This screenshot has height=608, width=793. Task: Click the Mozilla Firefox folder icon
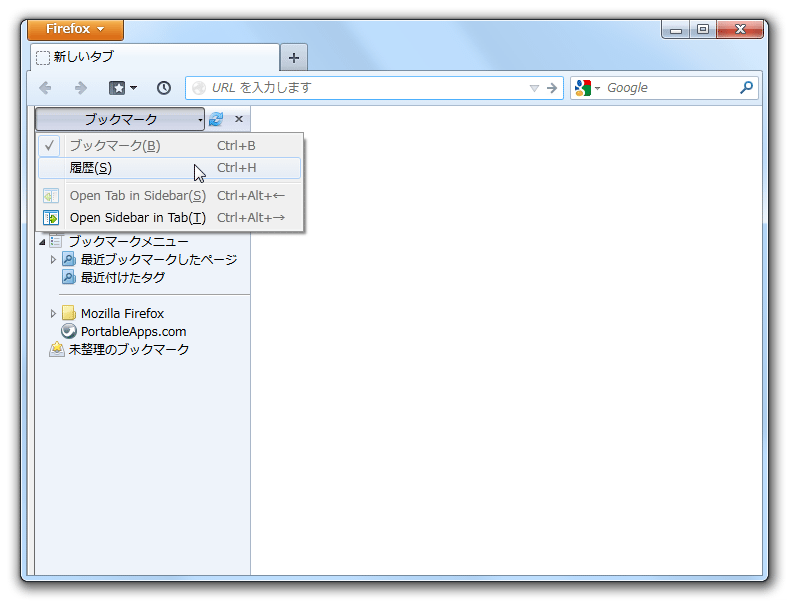pyautogui.click(x=69, y=313)
